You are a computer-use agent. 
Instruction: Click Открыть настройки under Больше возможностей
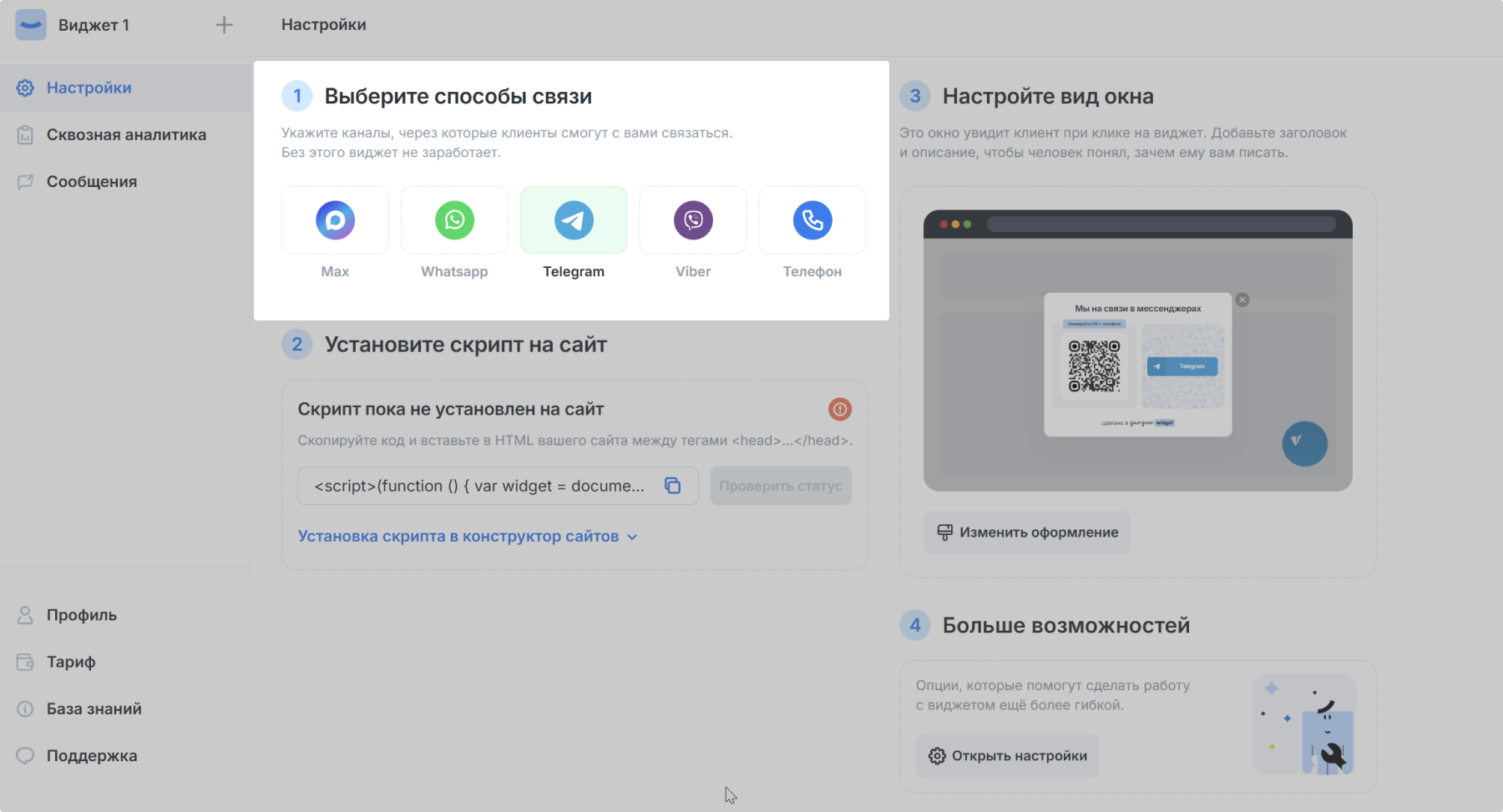1006,755
